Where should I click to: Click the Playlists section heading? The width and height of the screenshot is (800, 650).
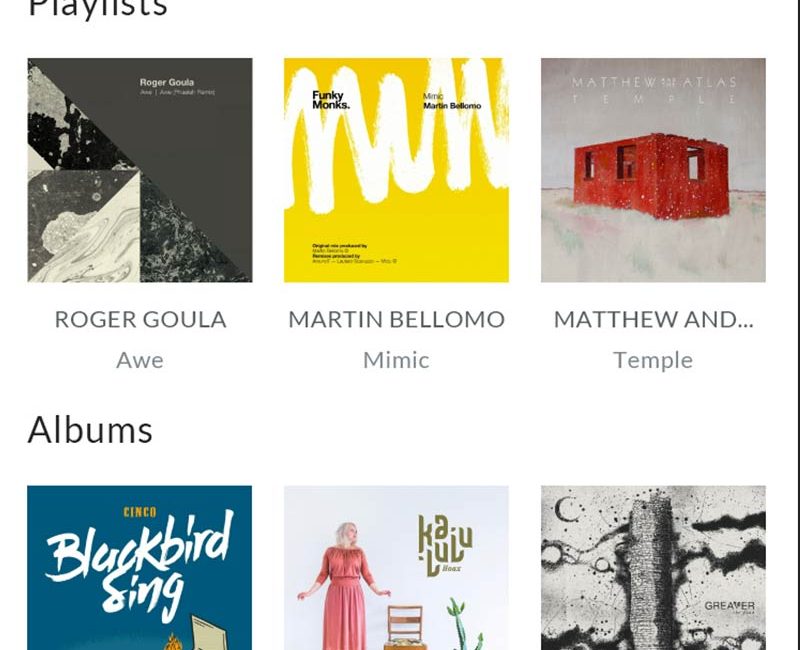pyautogui.click(x=97, y=8)
